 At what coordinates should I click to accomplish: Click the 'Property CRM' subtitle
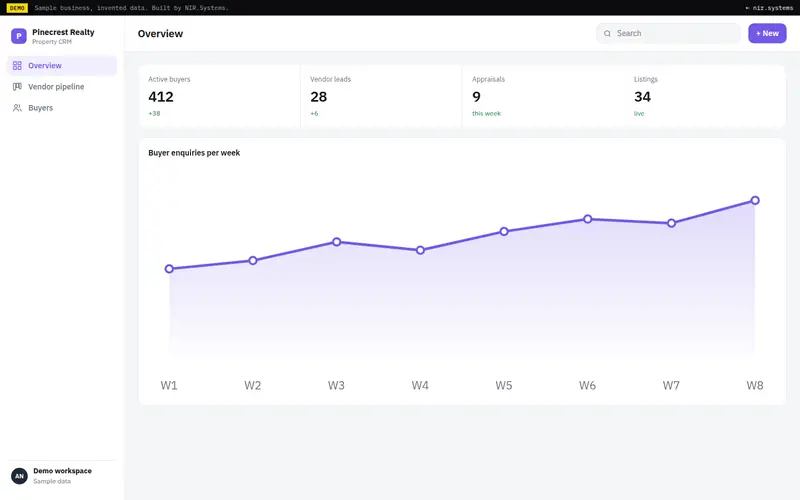tap(52, 42)
